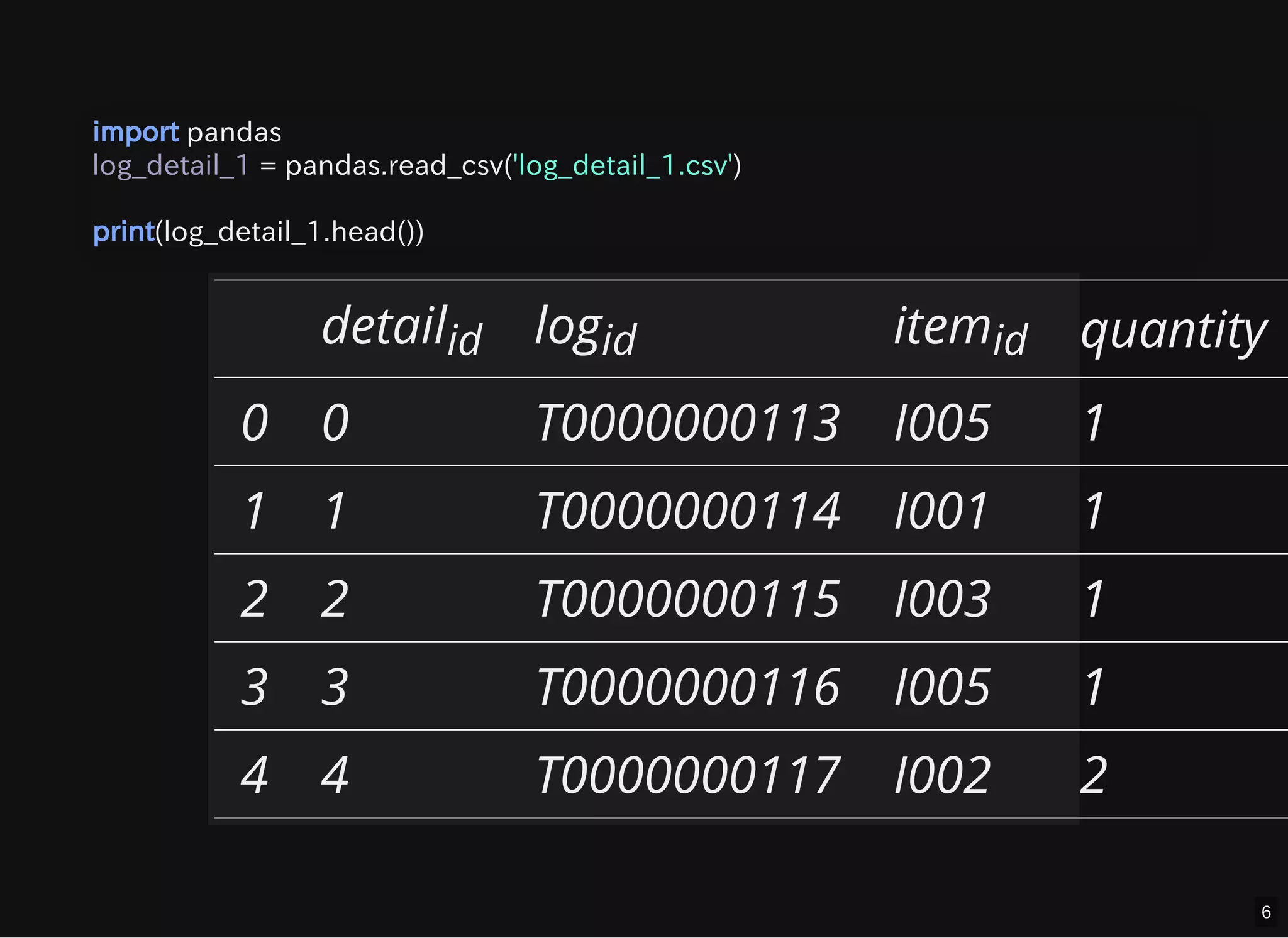
Task: Select the detail_id column header
Action: point(402,329)
